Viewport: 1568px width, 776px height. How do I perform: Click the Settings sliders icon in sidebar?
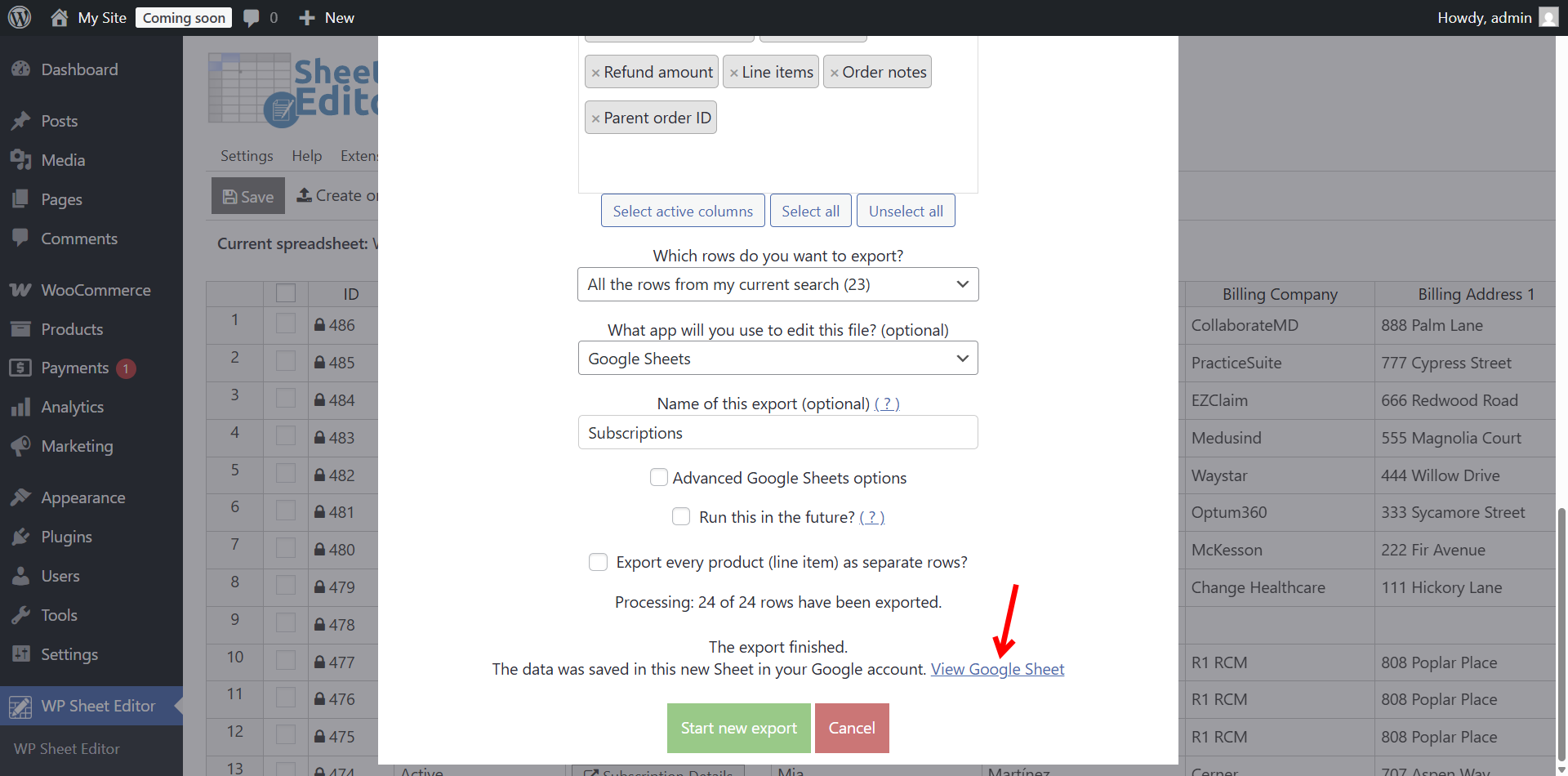(x=21, y=654)
